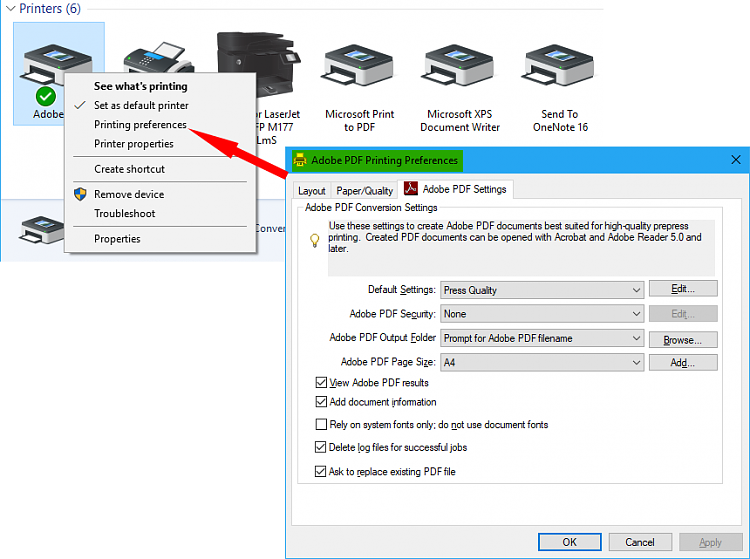750x559 pixels.
Task: Select the Adobe PDF Settings tab
Action: click(455, 189)
